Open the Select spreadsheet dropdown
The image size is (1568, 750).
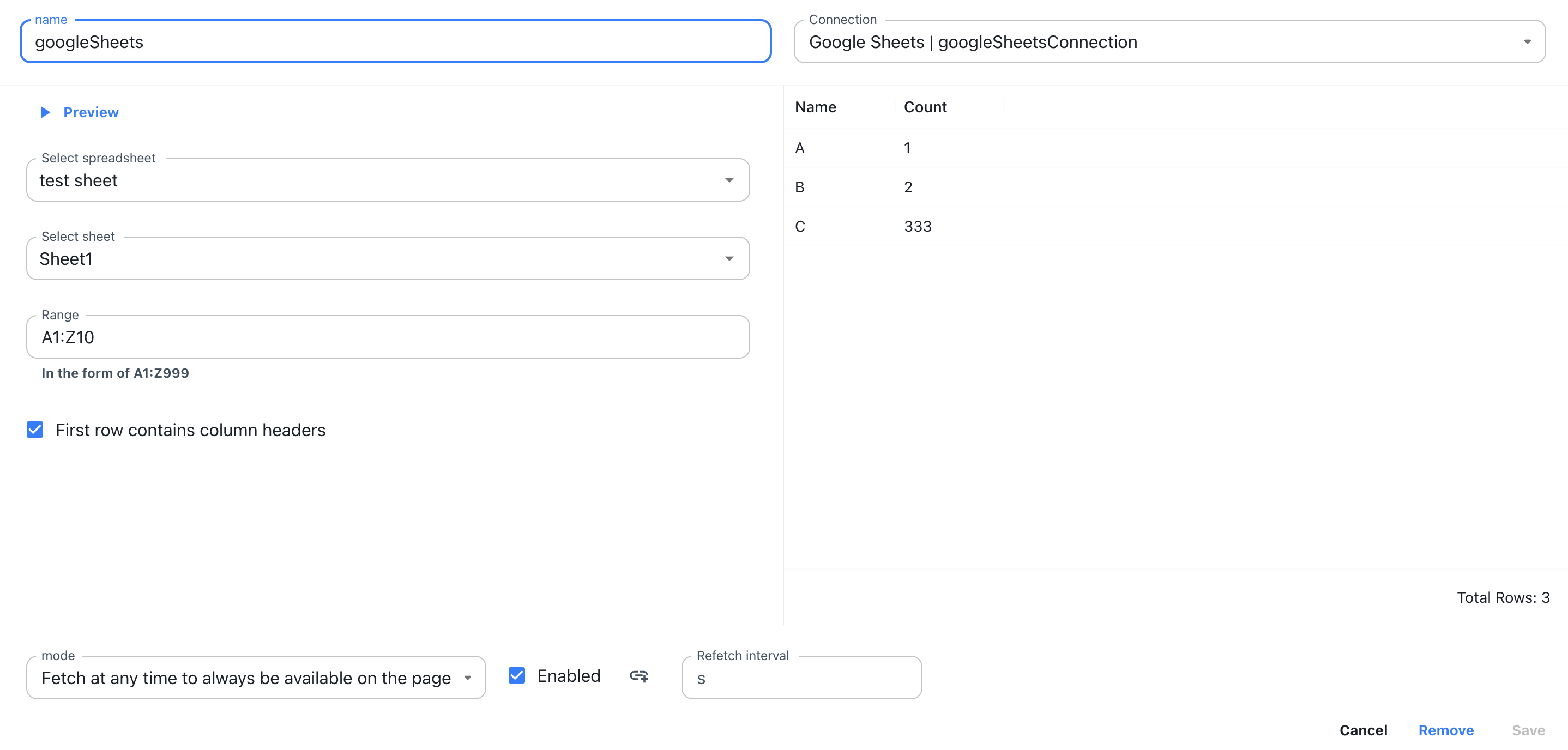tap(388, 180)
